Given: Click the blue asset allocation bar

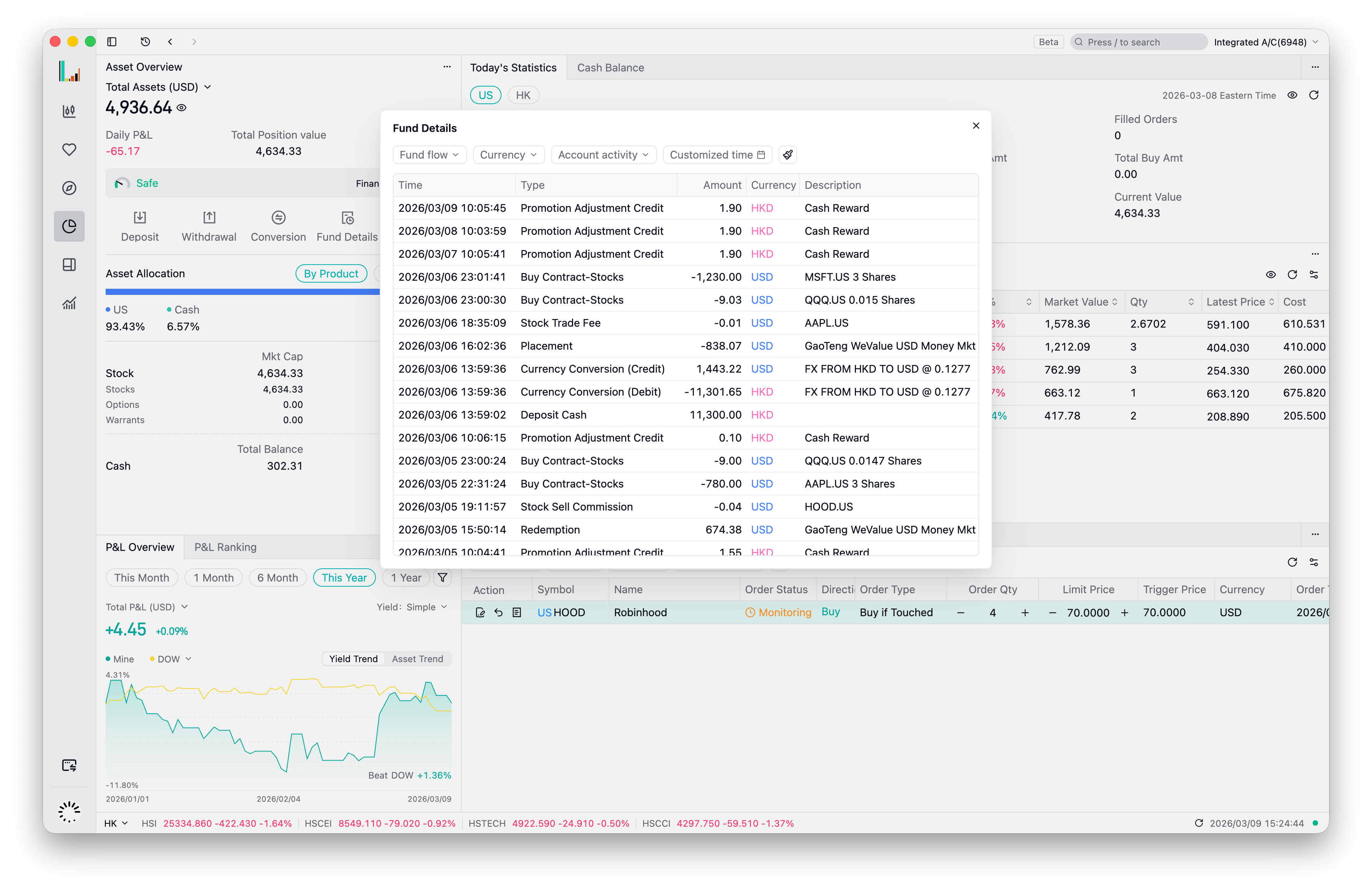Looking at the screenshot, I should pos(242,292).
